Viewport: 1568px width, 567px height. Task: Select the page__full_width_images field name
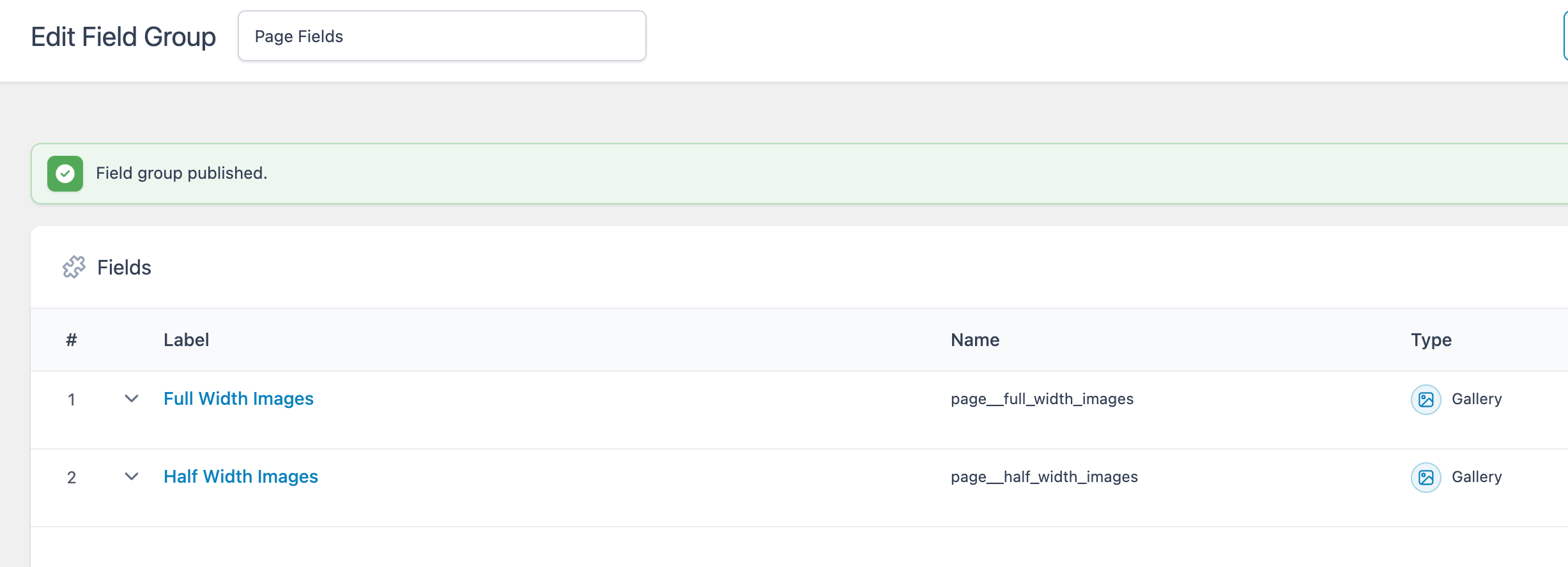coord(1042,399)
